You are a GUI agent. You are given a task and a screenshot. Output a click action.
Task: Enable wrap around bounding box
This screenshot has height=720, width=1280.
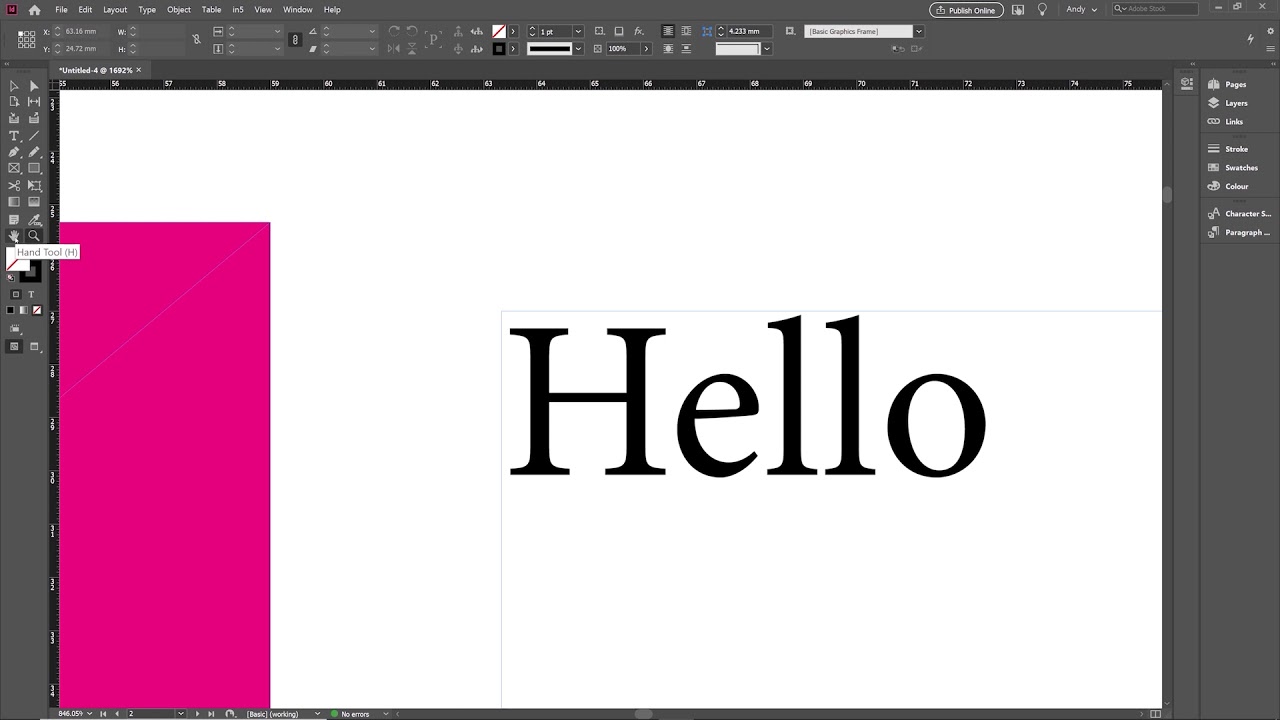[x=687, y=32]
